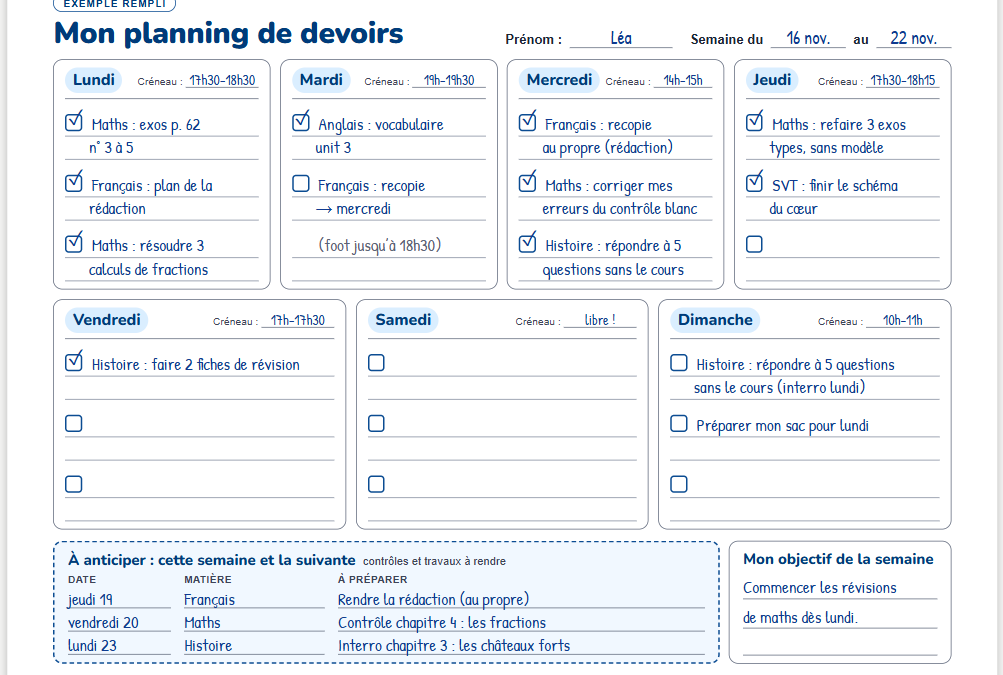Select the 'Vendredi' day label
This screenshot has width=1003, height=675.
pos(107,320)
